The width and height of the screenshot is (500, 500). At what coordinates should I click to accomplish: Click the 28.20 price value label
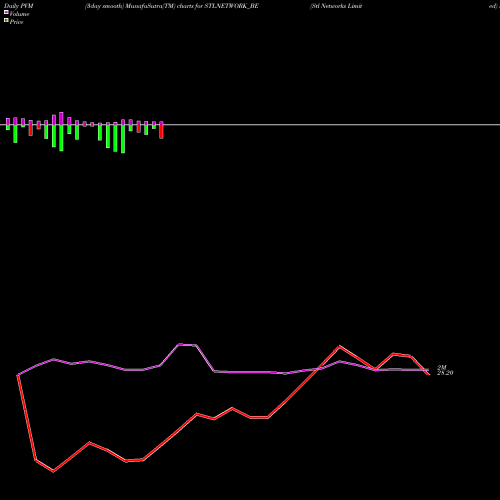(x=445, y=373)
